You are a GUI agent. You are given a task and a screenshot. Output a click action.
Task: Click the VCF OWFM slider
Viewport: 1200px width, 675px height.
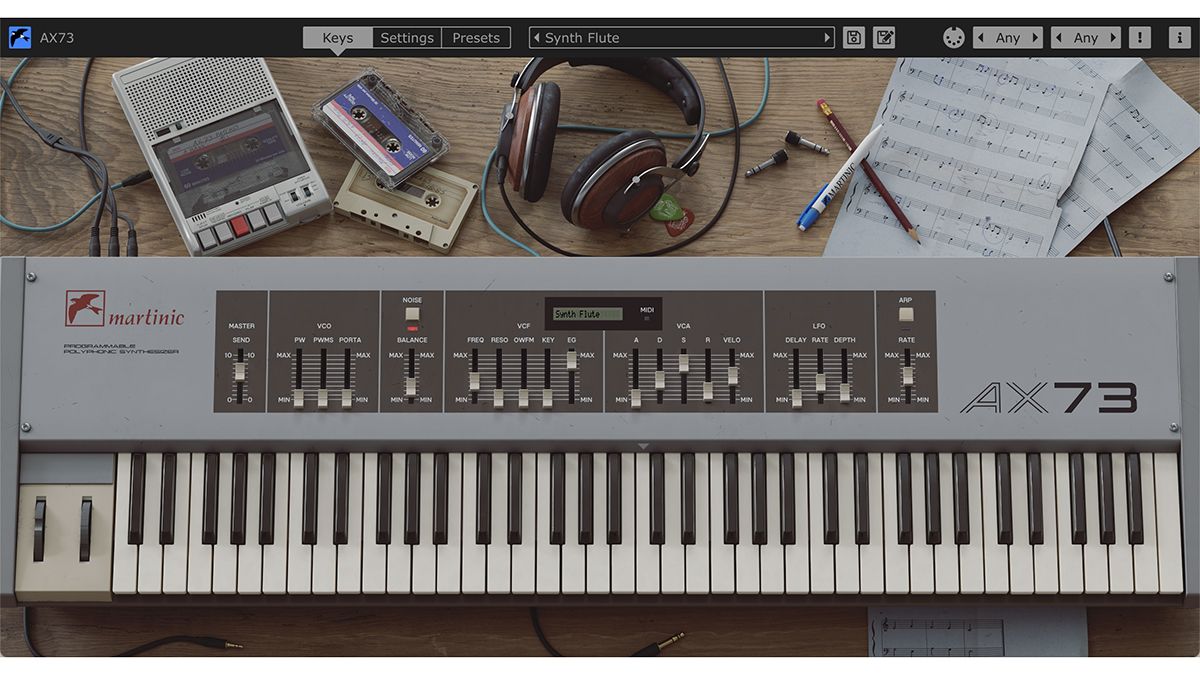(x=523, y=376)
